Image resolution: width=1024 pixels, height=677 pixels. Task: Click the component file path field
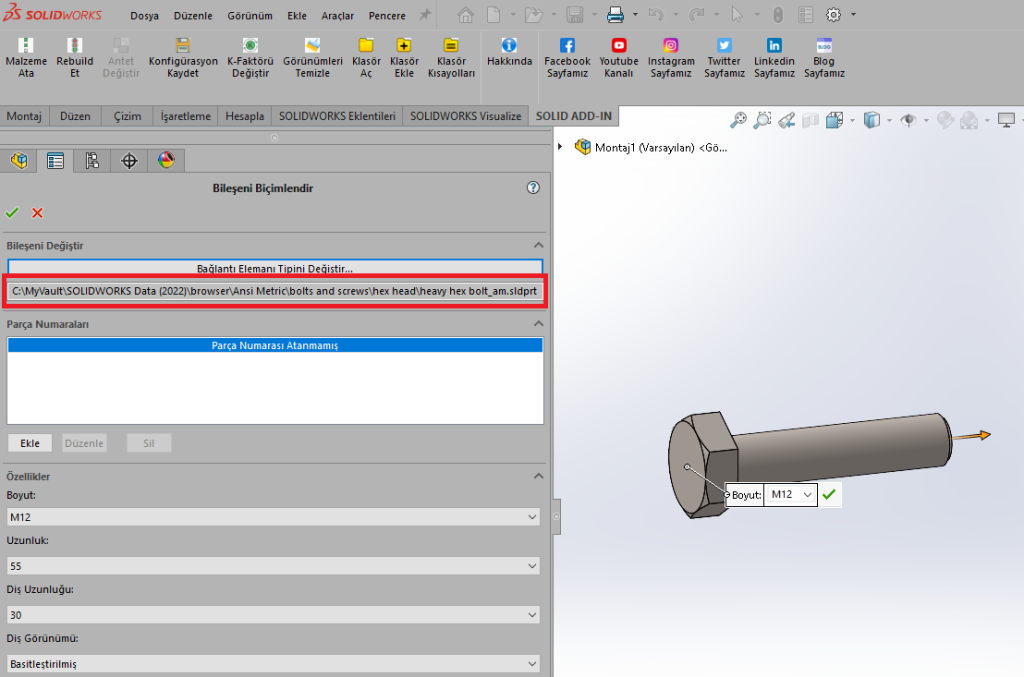275,291
